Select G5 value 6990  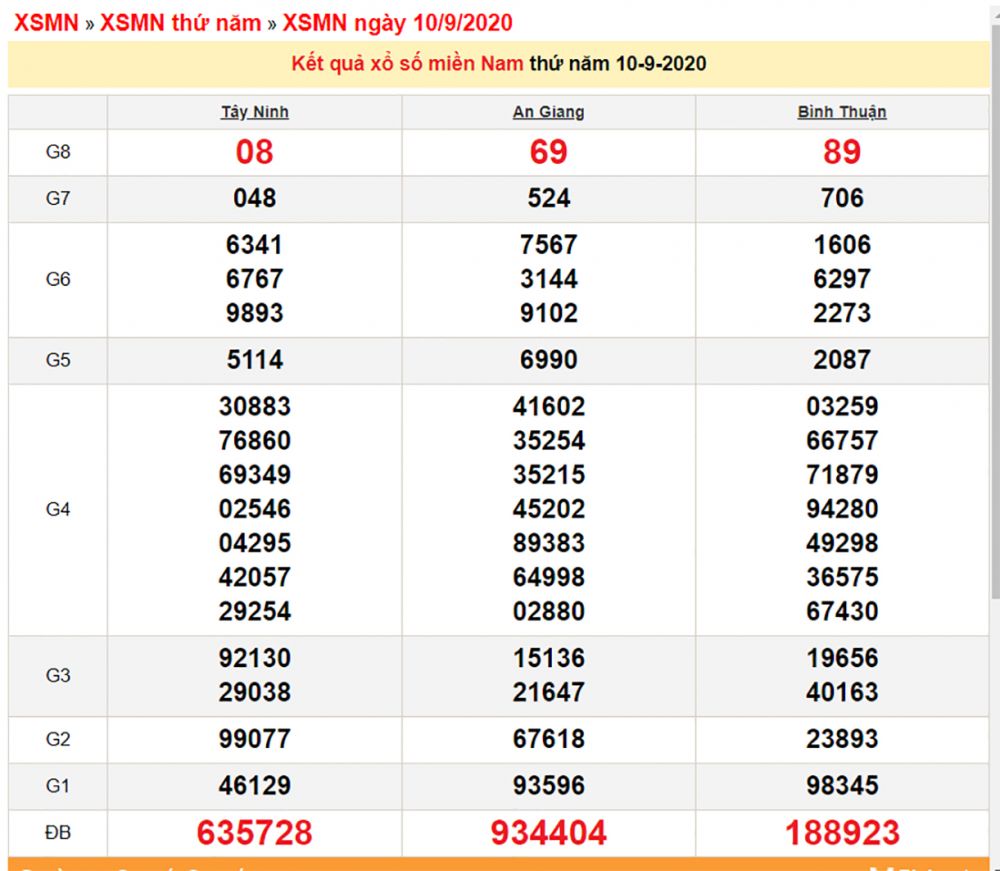click(x=548, y=360)
